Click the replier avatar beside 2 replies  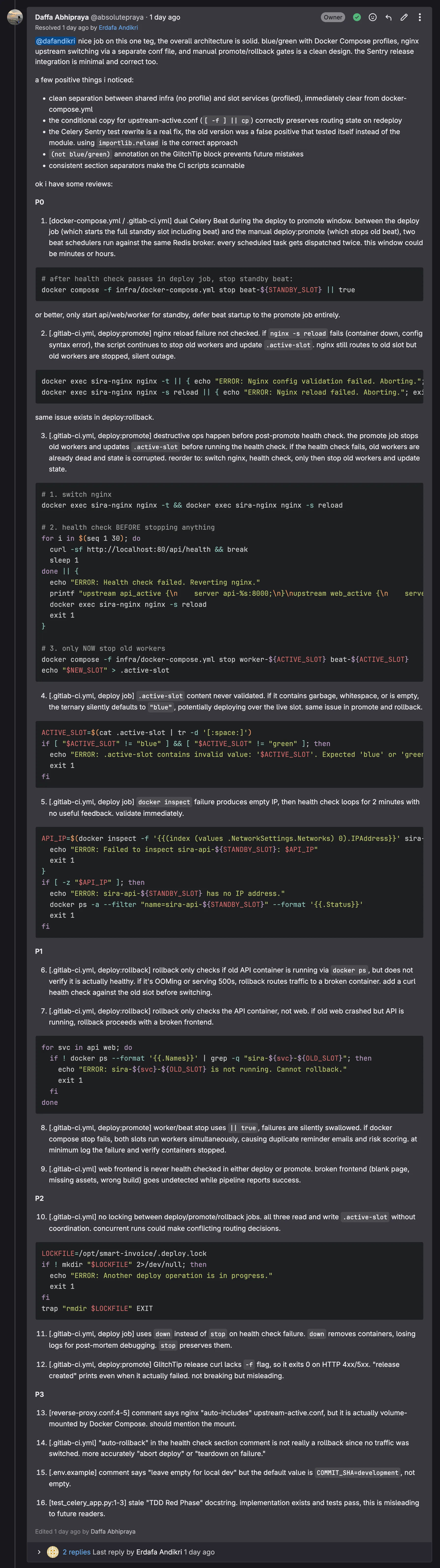53,1552
